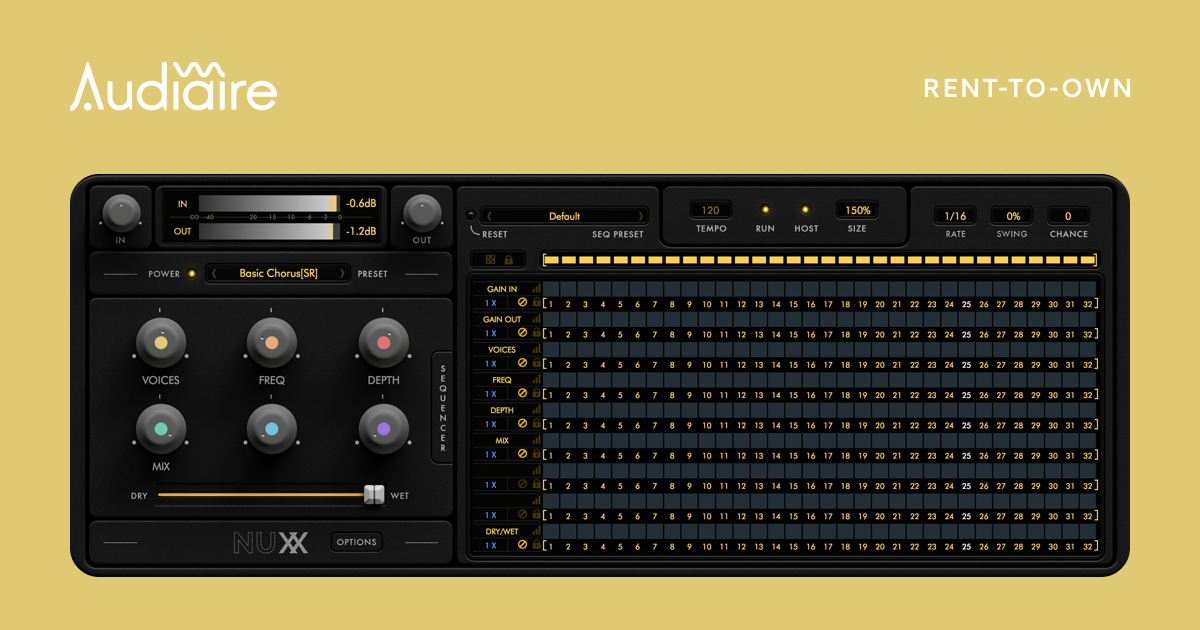The image size is (1200, 630).
Task: Click the yellow VOICES knob
Action: pyautogui.click(x=160, y=343)
